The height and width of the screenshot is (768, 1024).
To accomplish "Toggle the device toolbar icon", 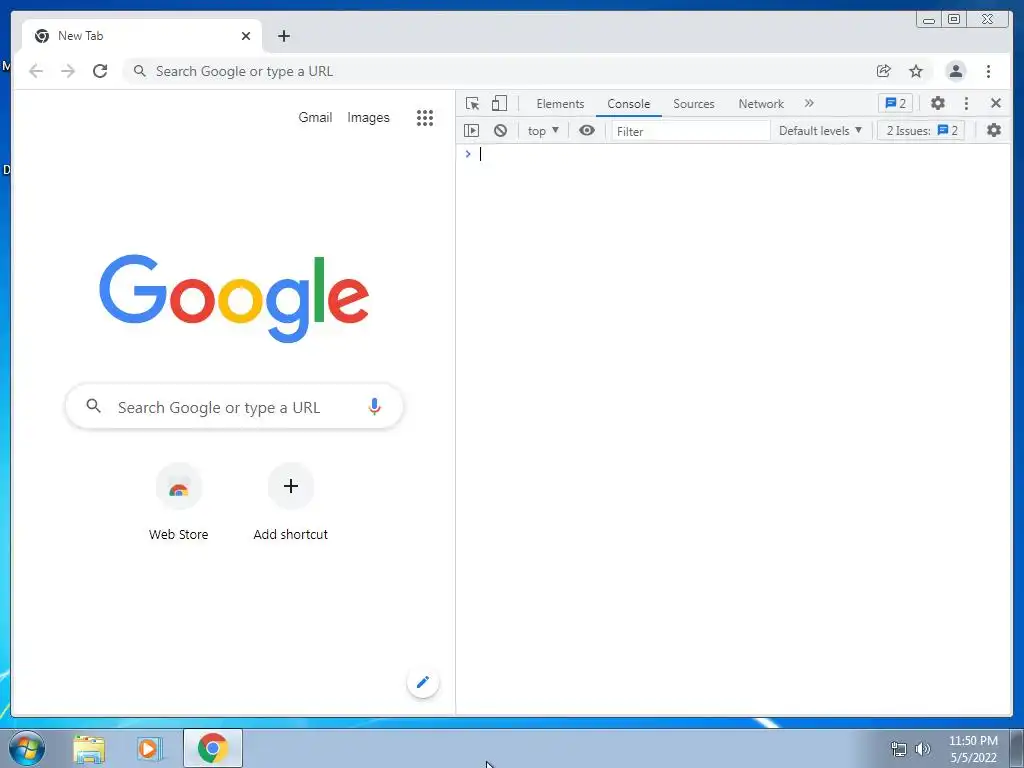I will [x=499, y=103].
